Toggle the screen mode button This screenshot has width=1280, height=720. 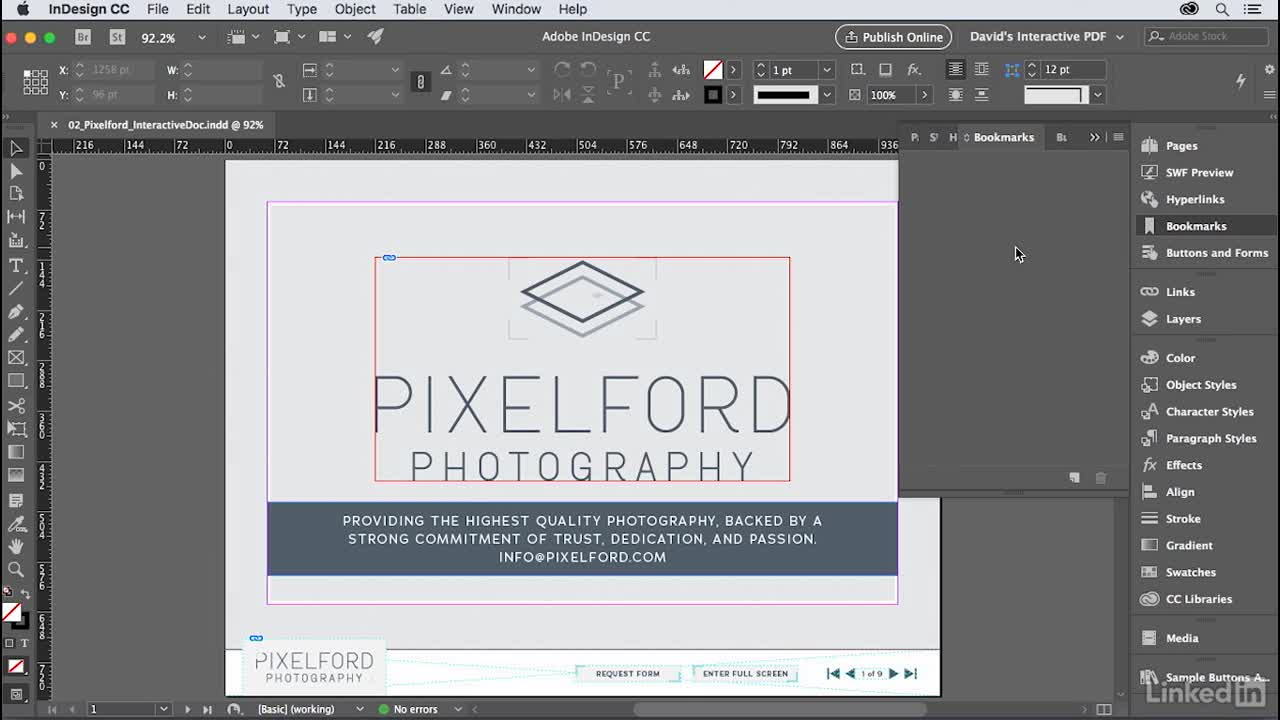16,694
